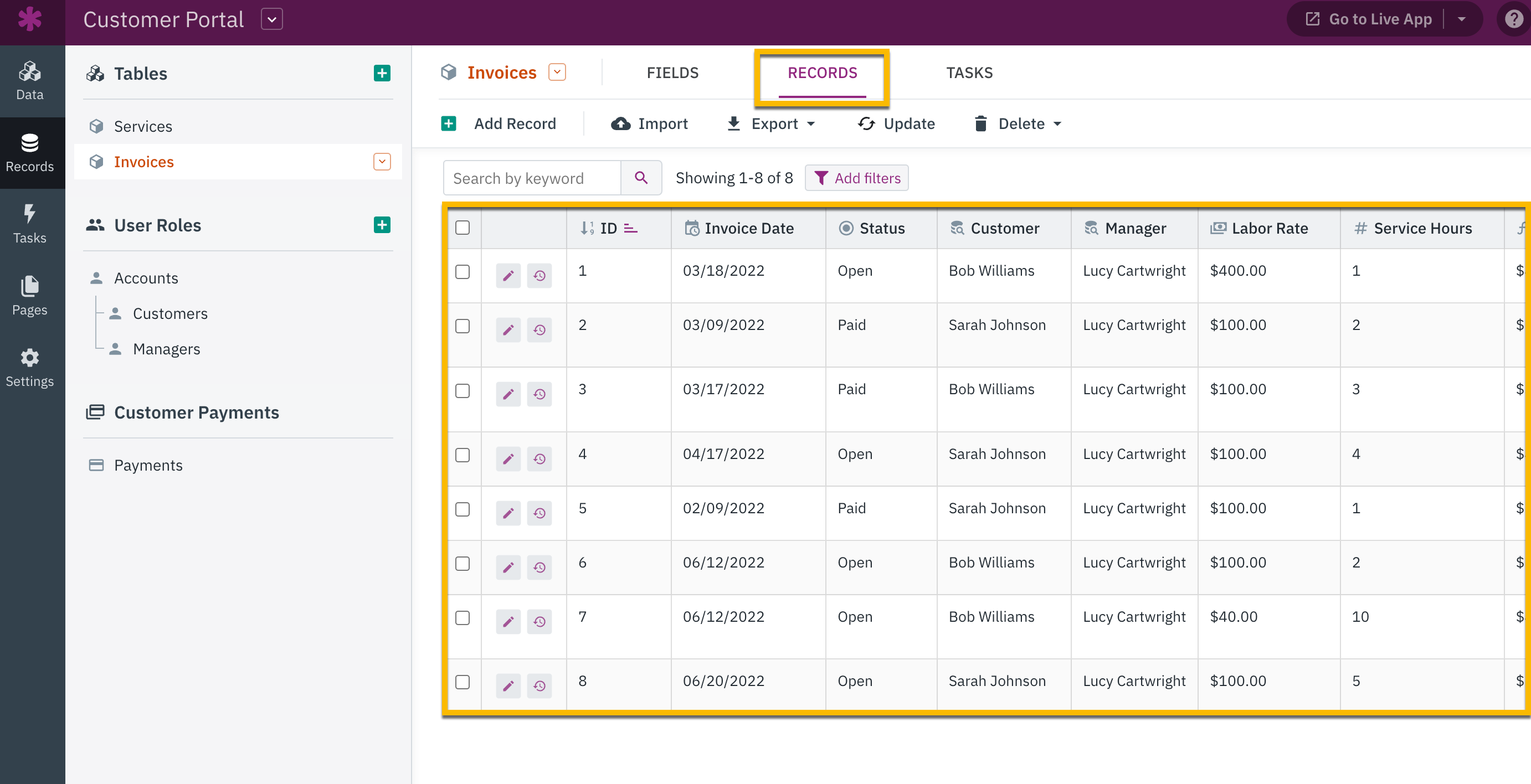
Task: Click the ID column sort icon
Action: (630, 229)
